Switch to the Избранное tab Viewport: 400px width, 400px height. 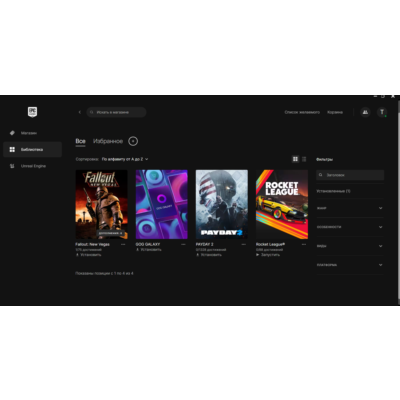(x=108, y=141)
